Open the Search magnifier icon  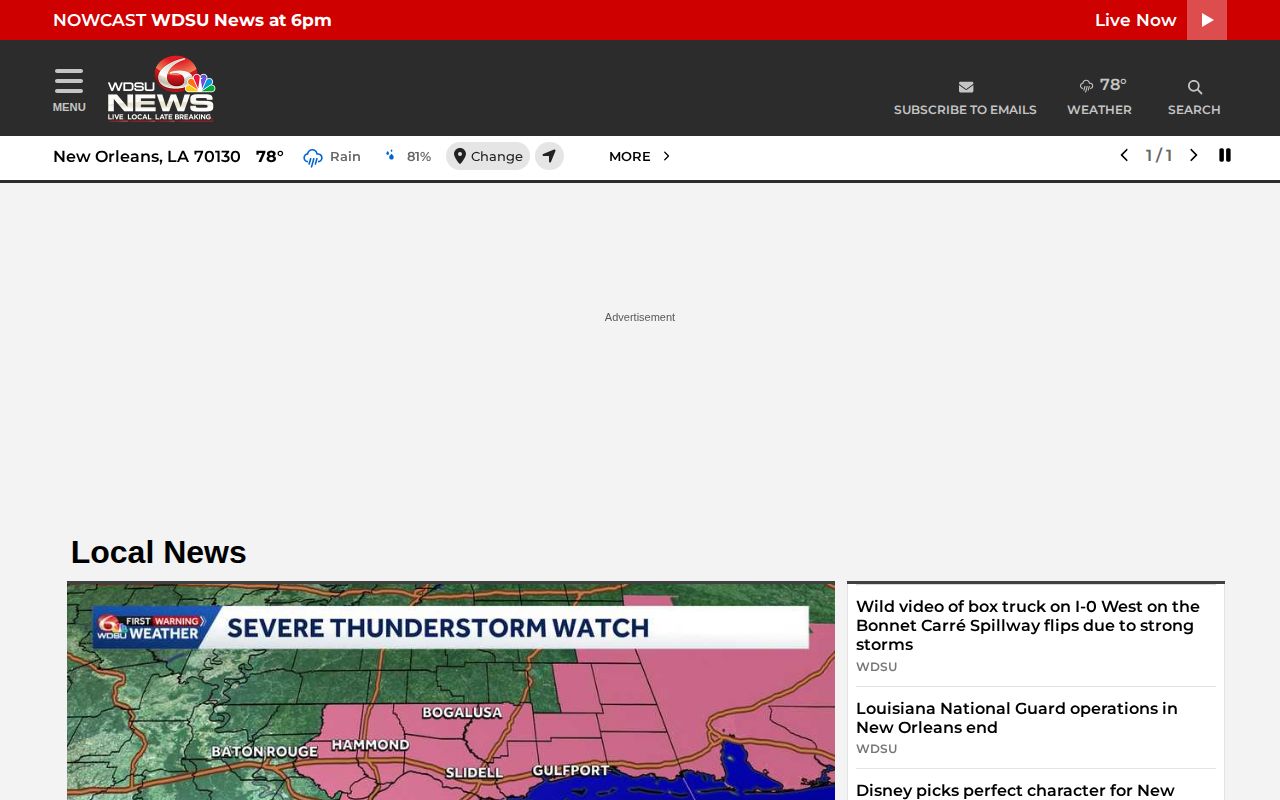pyautogui.click(x=1194, y=87)
